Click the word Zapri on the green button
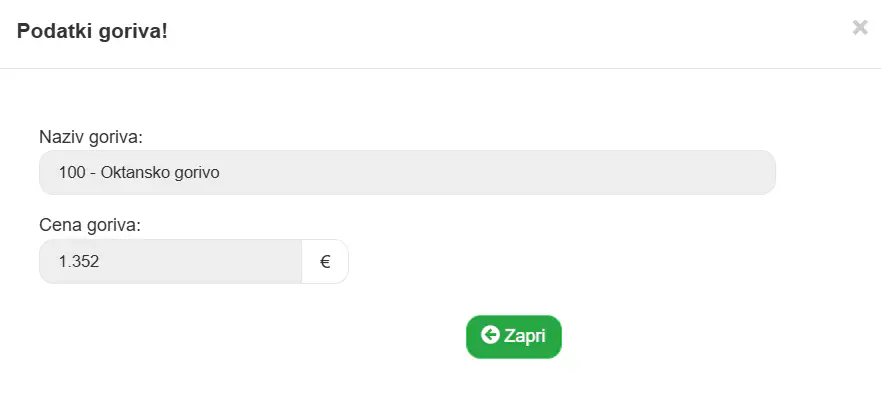This screenshot has height=413, width=881. tap(525, 336)
